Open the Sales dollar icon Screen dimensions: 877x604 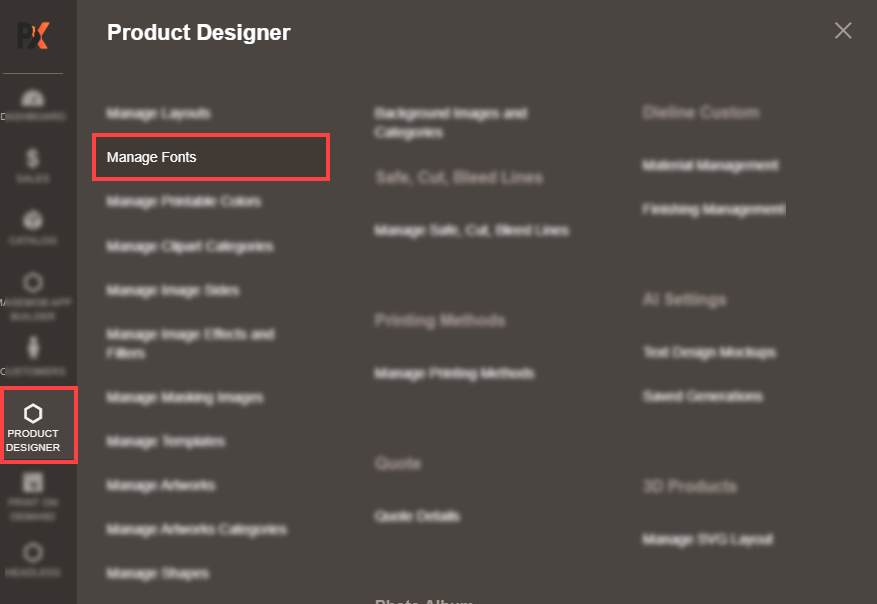[33, 165]
